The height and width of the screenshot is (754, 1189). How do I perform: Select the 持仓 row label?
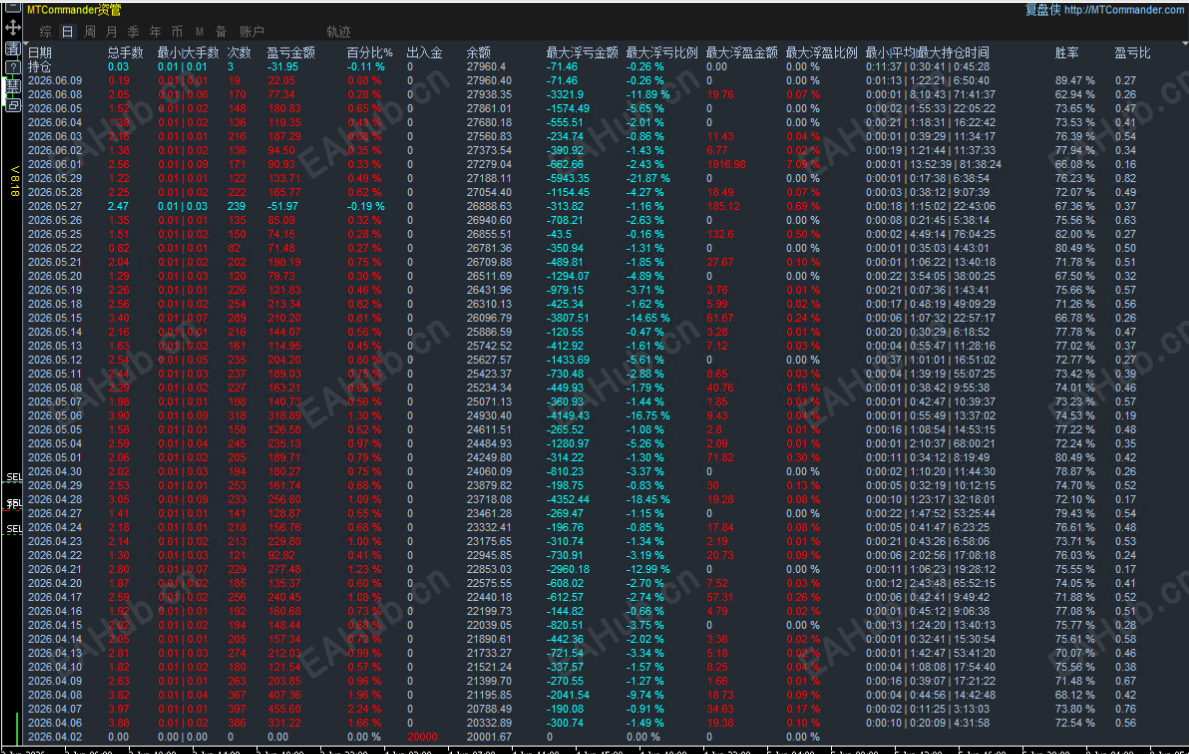(x=39, y=67)
